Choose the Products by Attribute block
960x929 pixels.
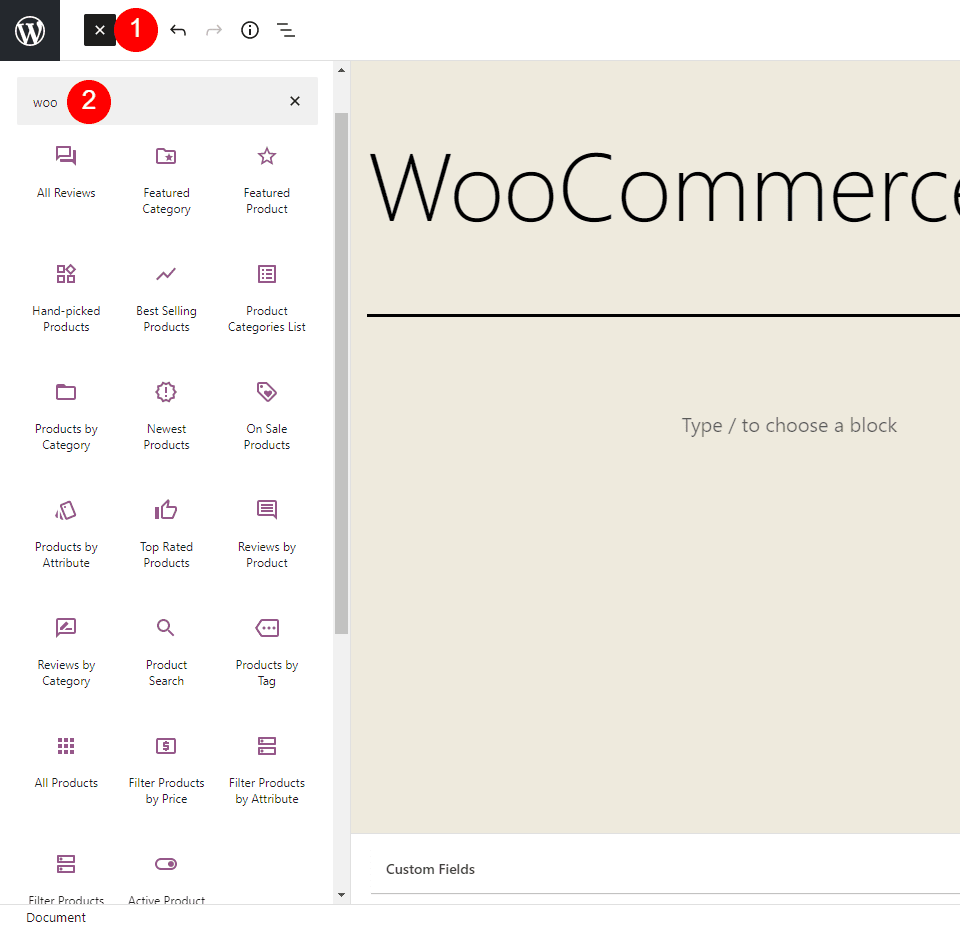[x=66, y=531]
